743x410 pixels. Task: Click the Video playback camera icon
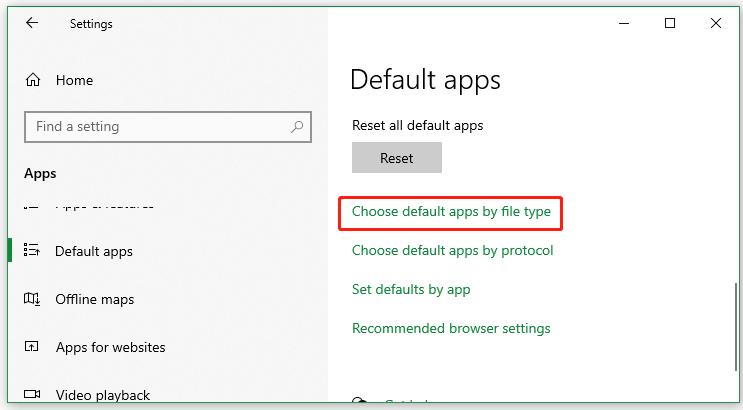(x=32, y=394)
